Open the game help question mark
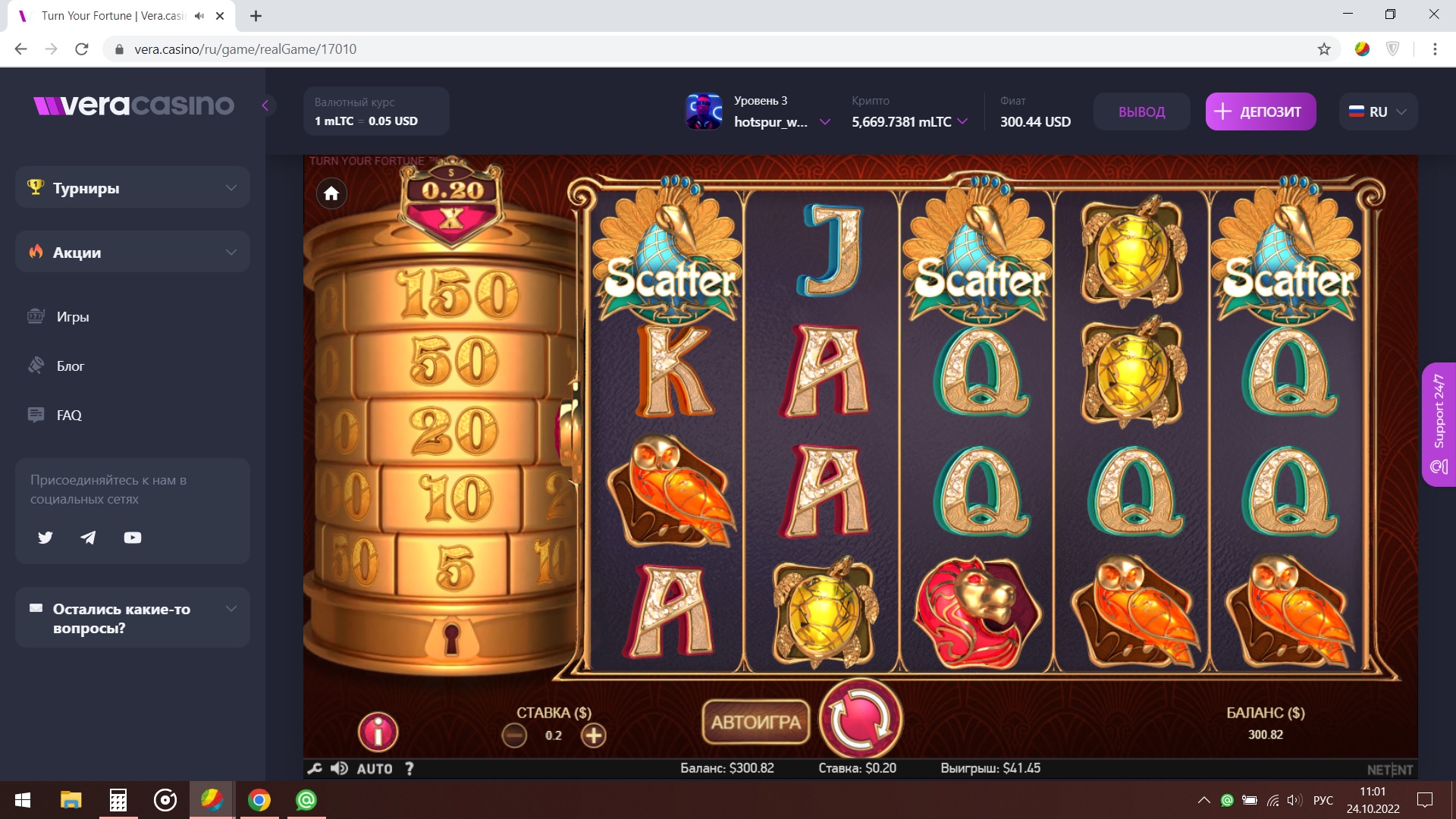 coord(409,768)
